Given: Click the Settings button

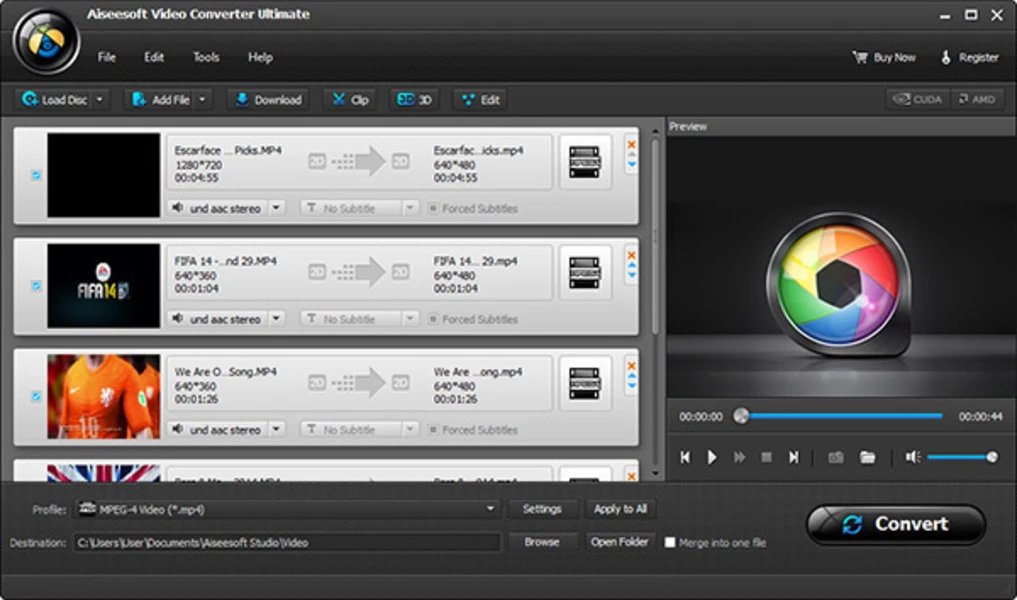Looking at the screenshot, I should pos(542,509).
